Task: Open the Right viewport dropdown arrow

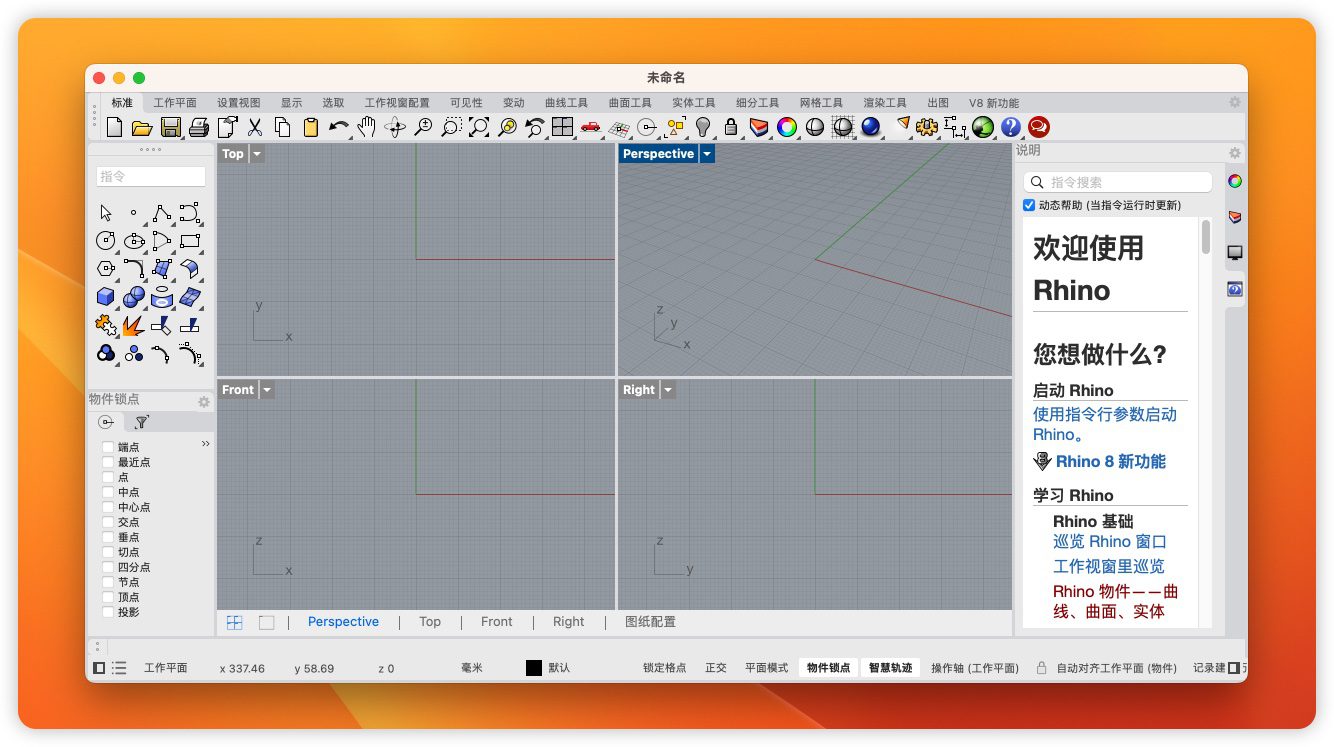Action: click(668, 390)
